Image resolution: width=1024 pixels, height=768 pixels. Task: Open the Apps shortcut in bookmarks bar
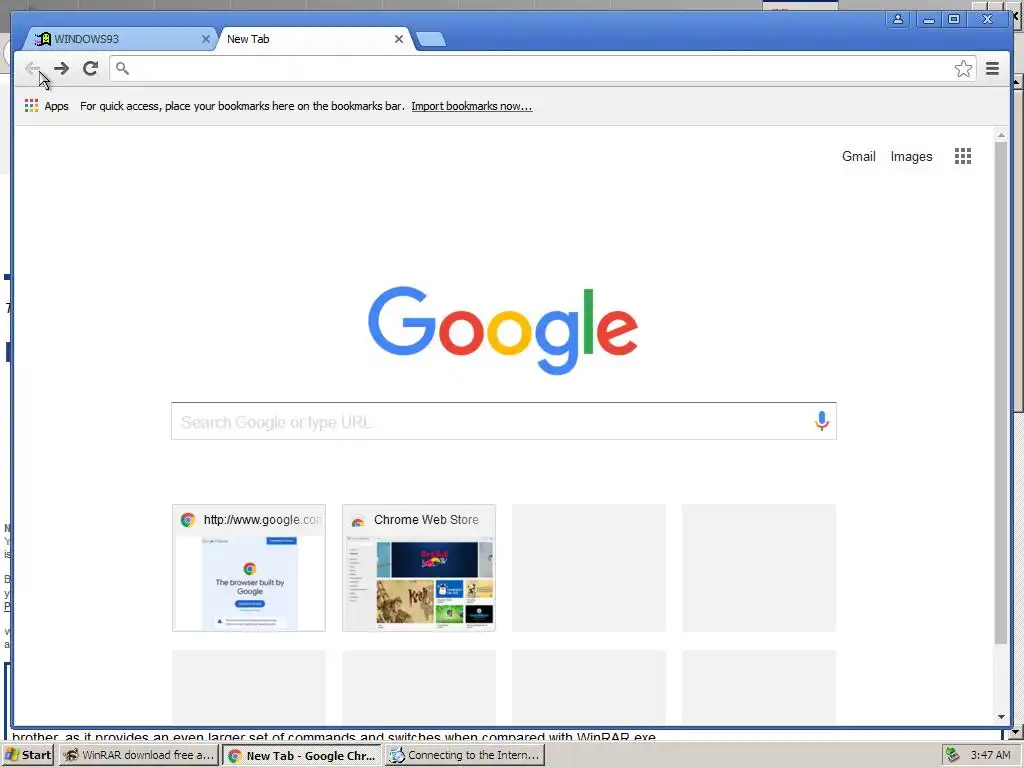(x=46, y=106)
